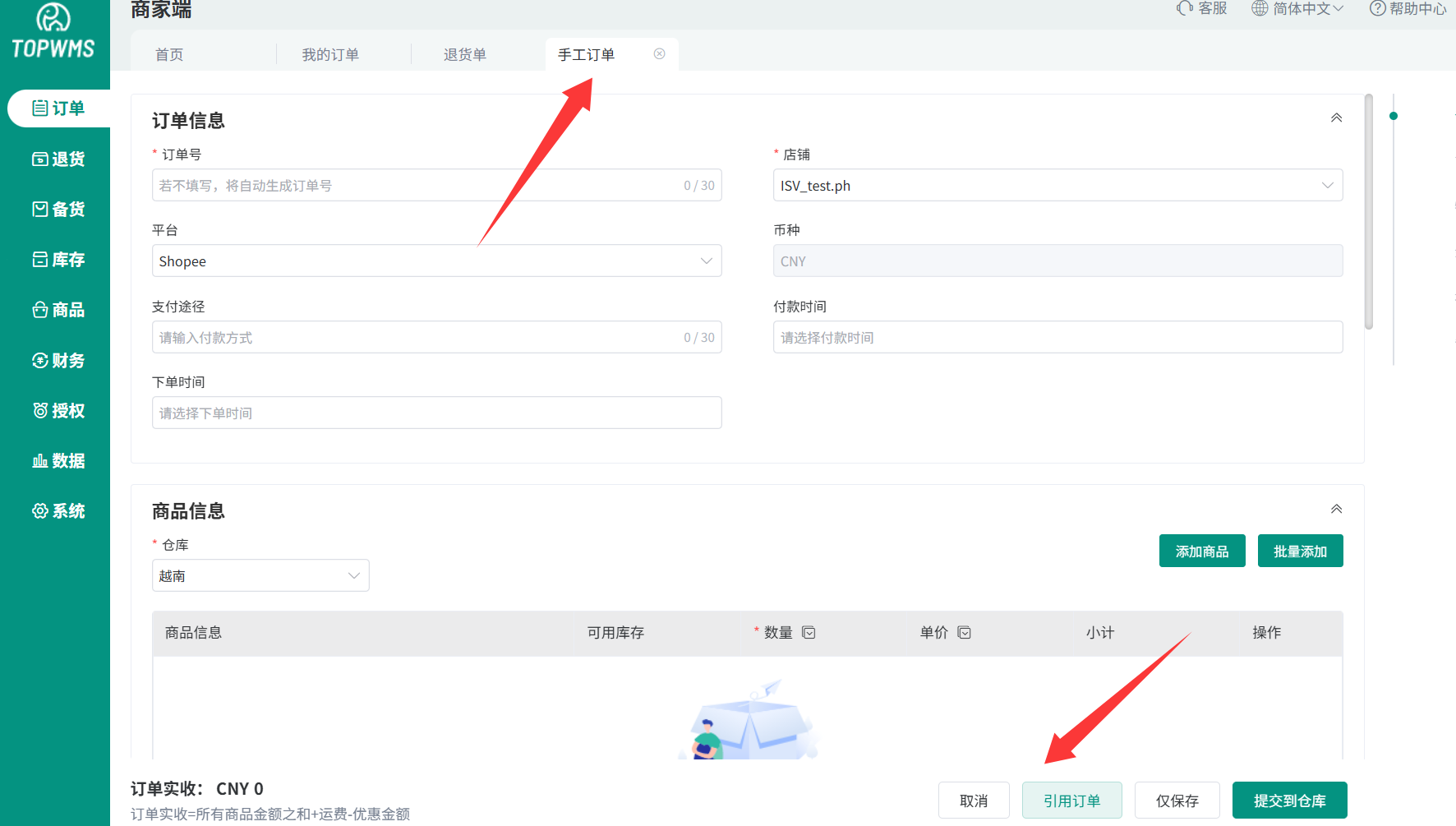Focus the 支付途径 input field
The image size is (1456, 826).
coord(437,337)
